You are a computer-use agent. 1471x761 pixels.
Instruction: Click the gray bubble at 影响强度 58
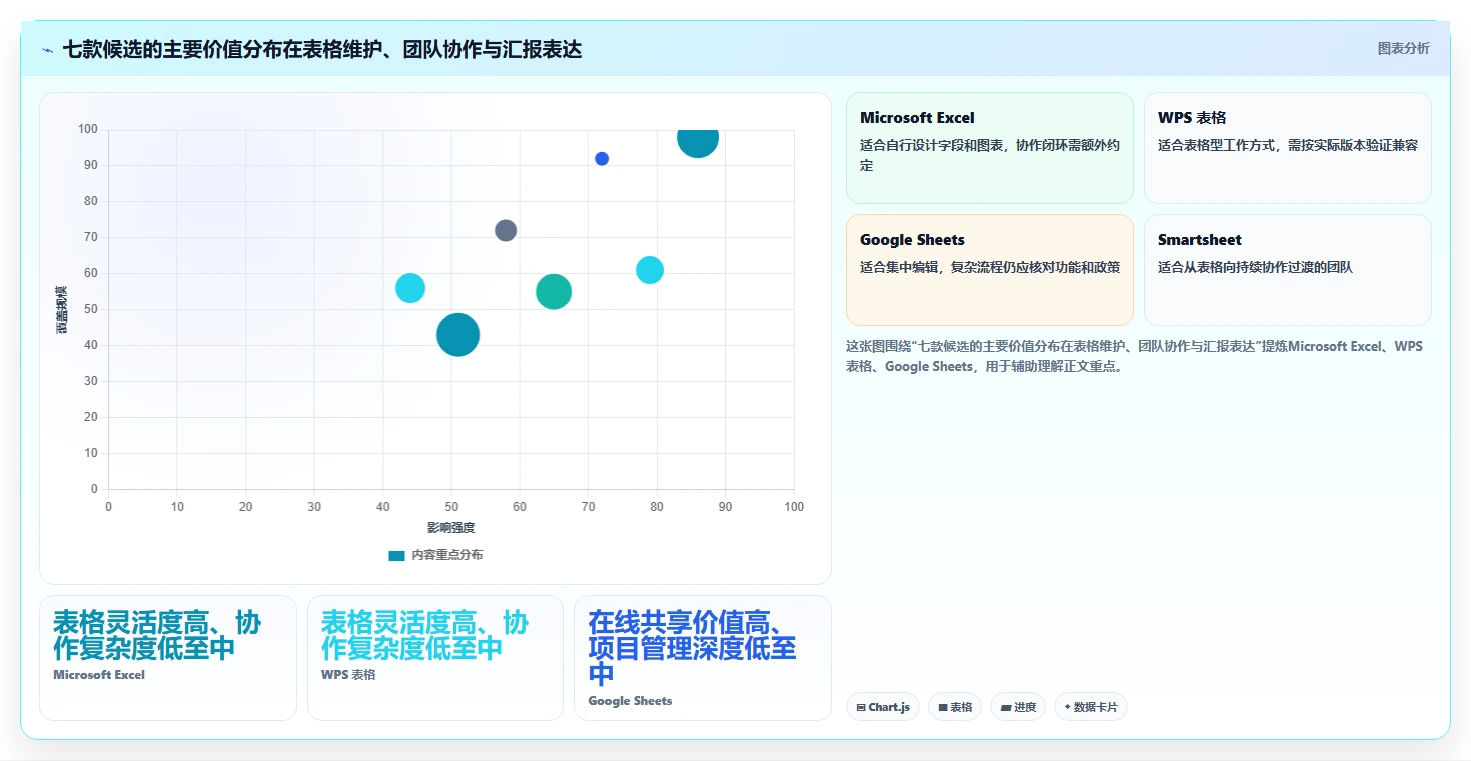(x=506, y=230)
